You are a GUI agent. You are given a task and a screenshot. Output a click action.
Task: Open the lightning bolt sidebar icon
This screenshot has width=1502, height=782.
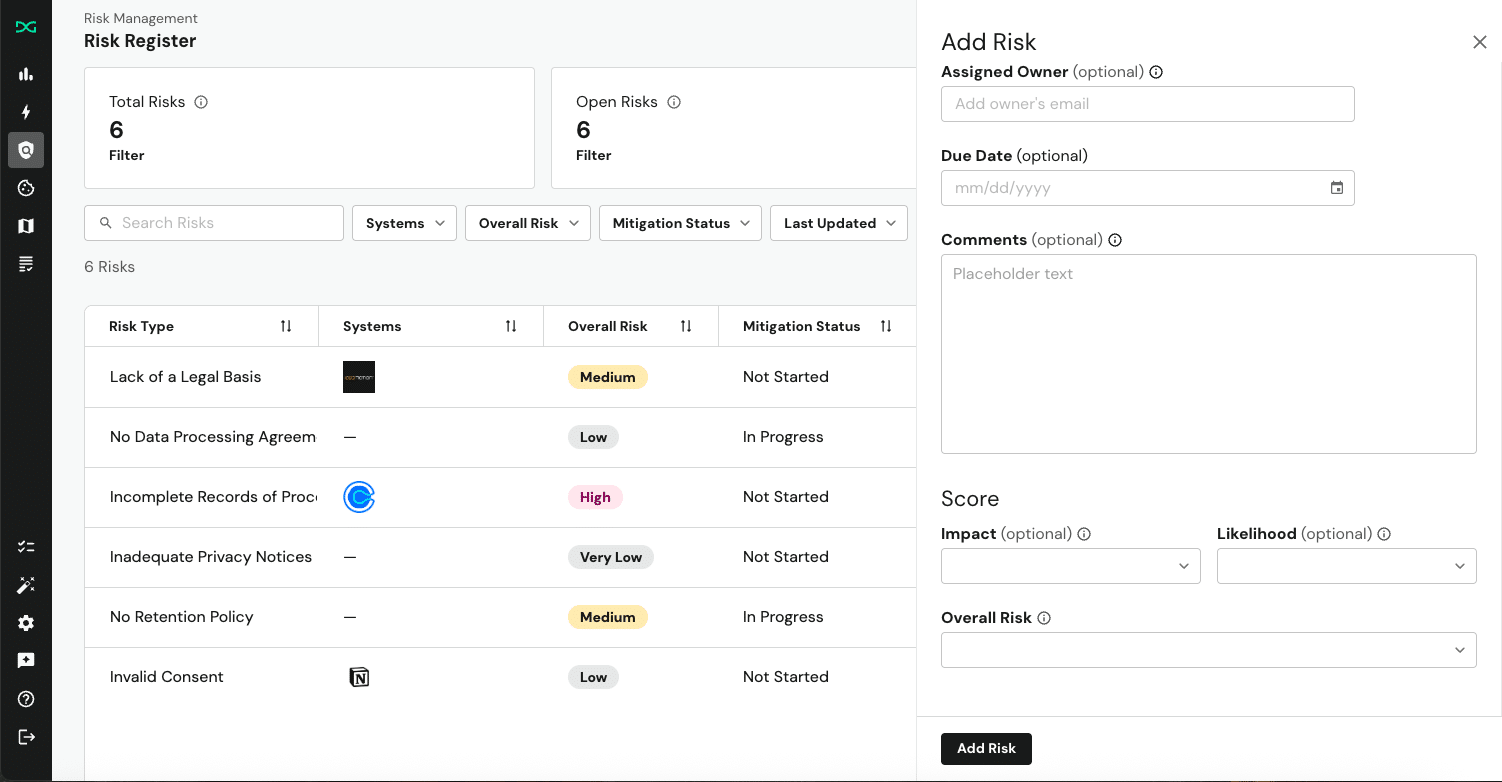(26, 112)
